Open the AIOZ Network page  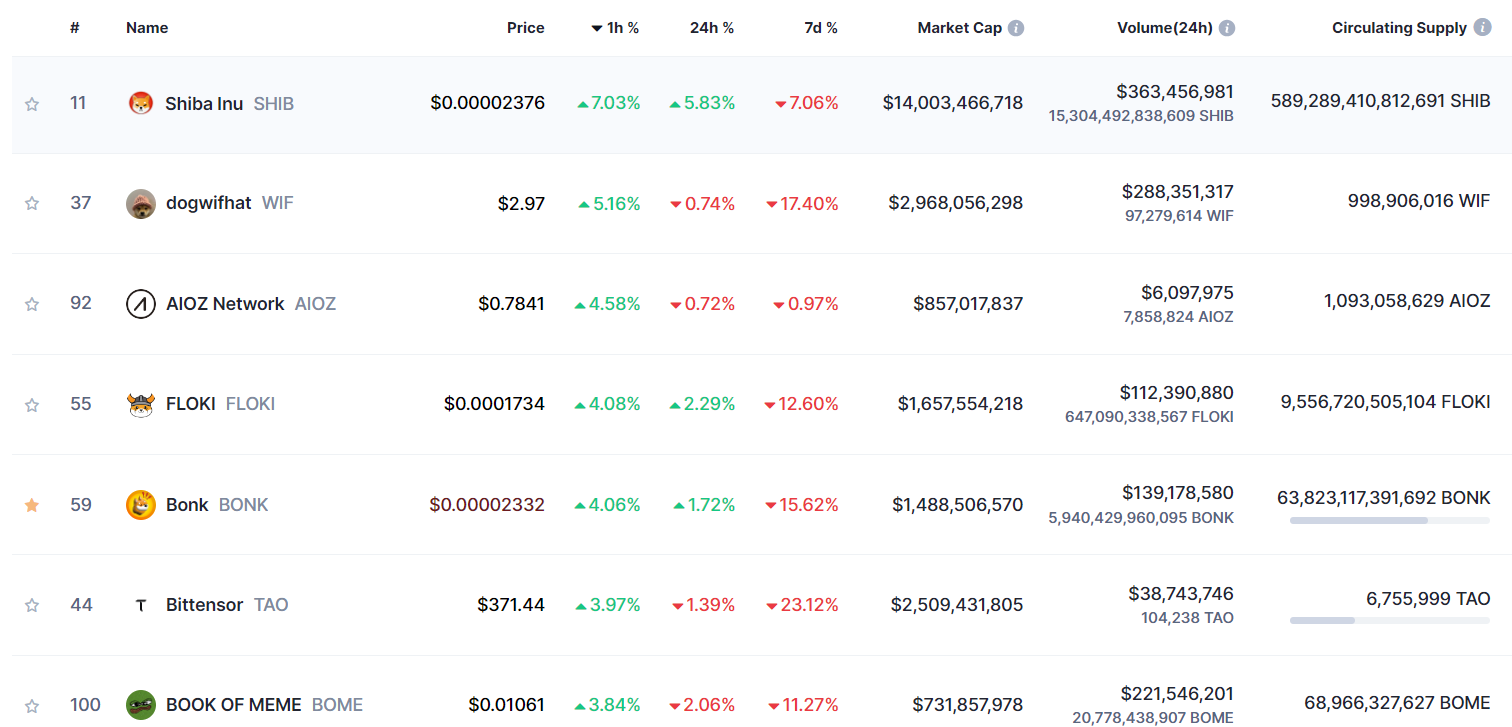pos(251,303)
